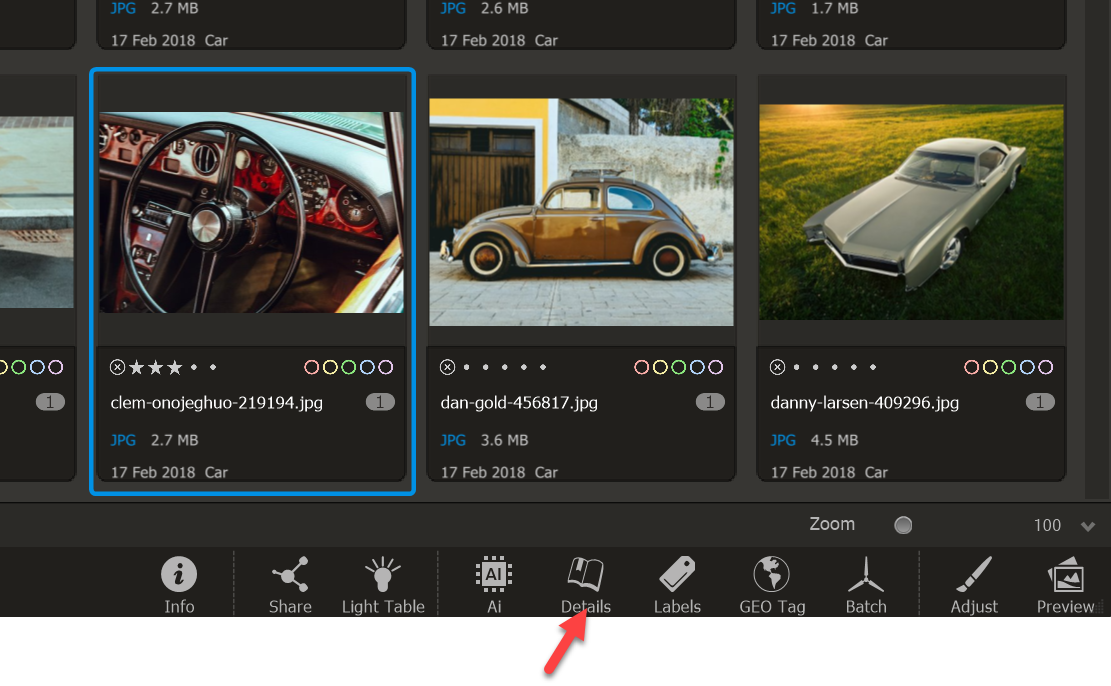Screen dimensions: 1111x686
Task: Apply blue color label to danny-larsen-409296.jpg
Action: (x=1027, y=367)
